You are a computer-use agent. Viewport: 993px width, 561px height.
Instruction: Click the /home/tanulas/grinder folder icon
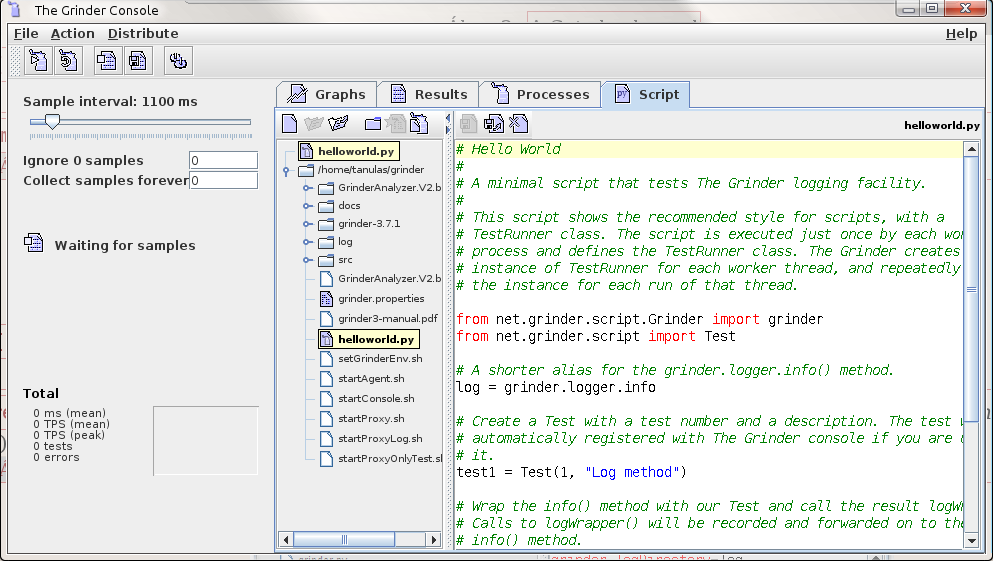(x=306, y=170)
